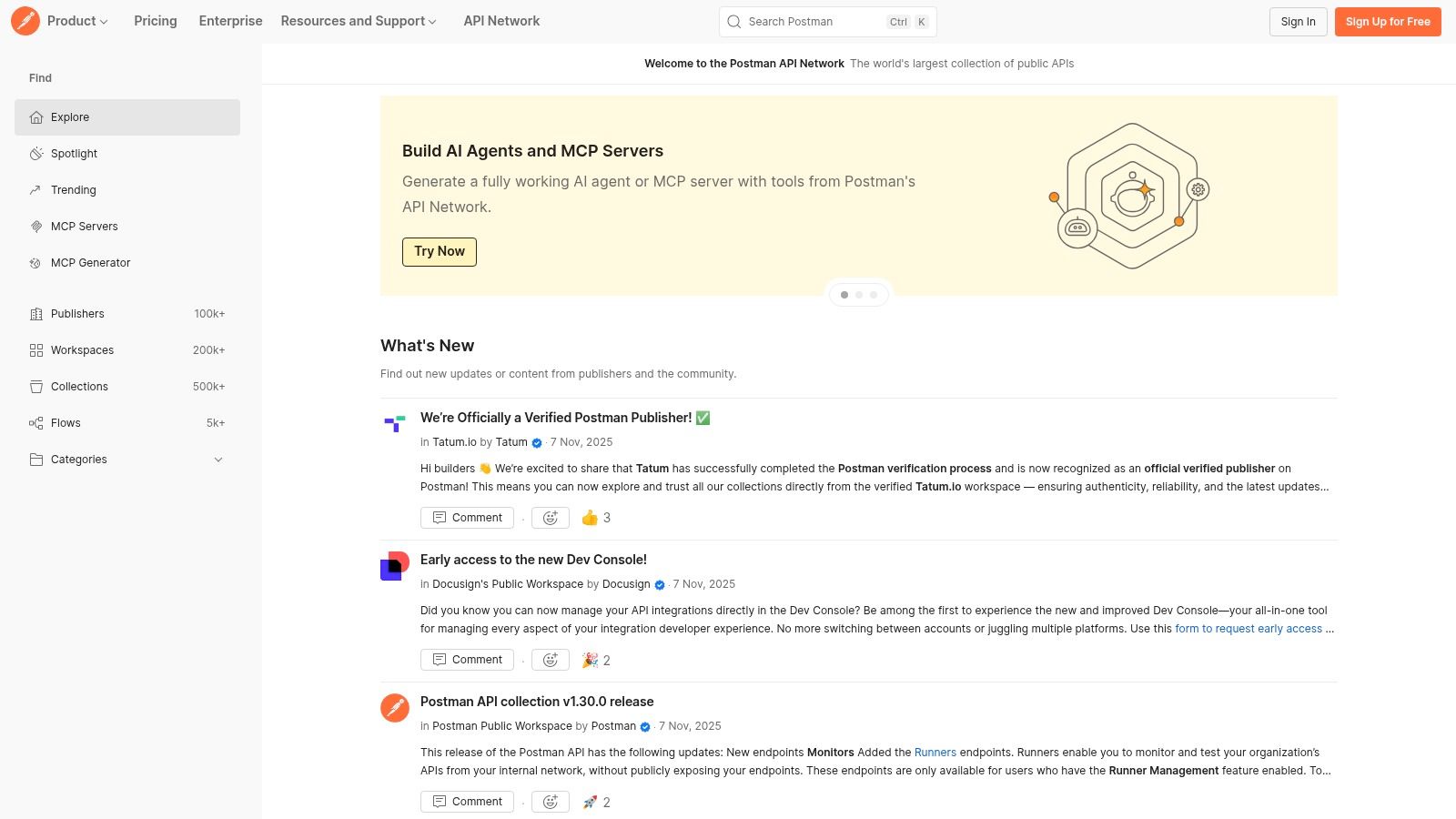The height and width of the screenshot is (819, 1456).
Task: Open the Pricing page from the top menu
Action: [155, 21]
